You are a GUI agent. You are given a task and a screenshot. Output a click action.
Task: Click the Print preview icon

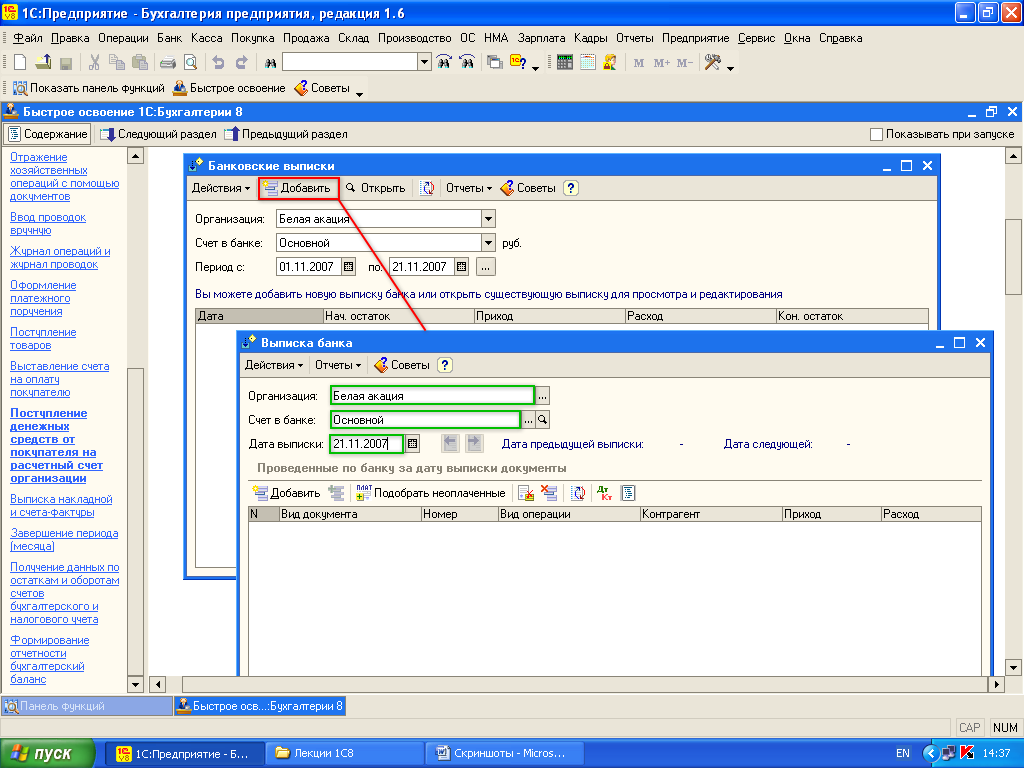191,63
